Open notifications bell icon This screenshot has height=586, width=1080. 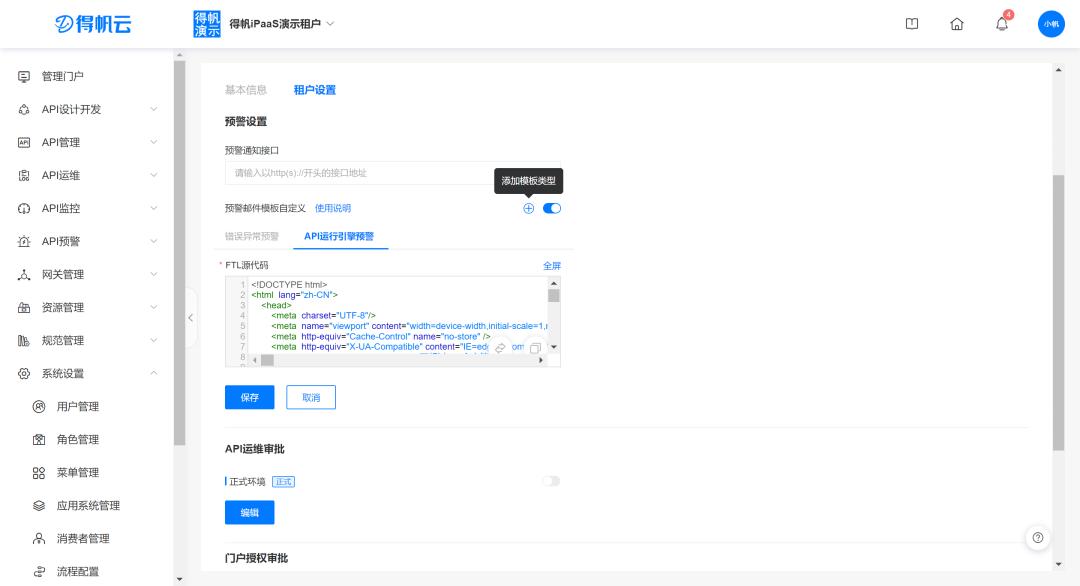tap(1002, 24)
